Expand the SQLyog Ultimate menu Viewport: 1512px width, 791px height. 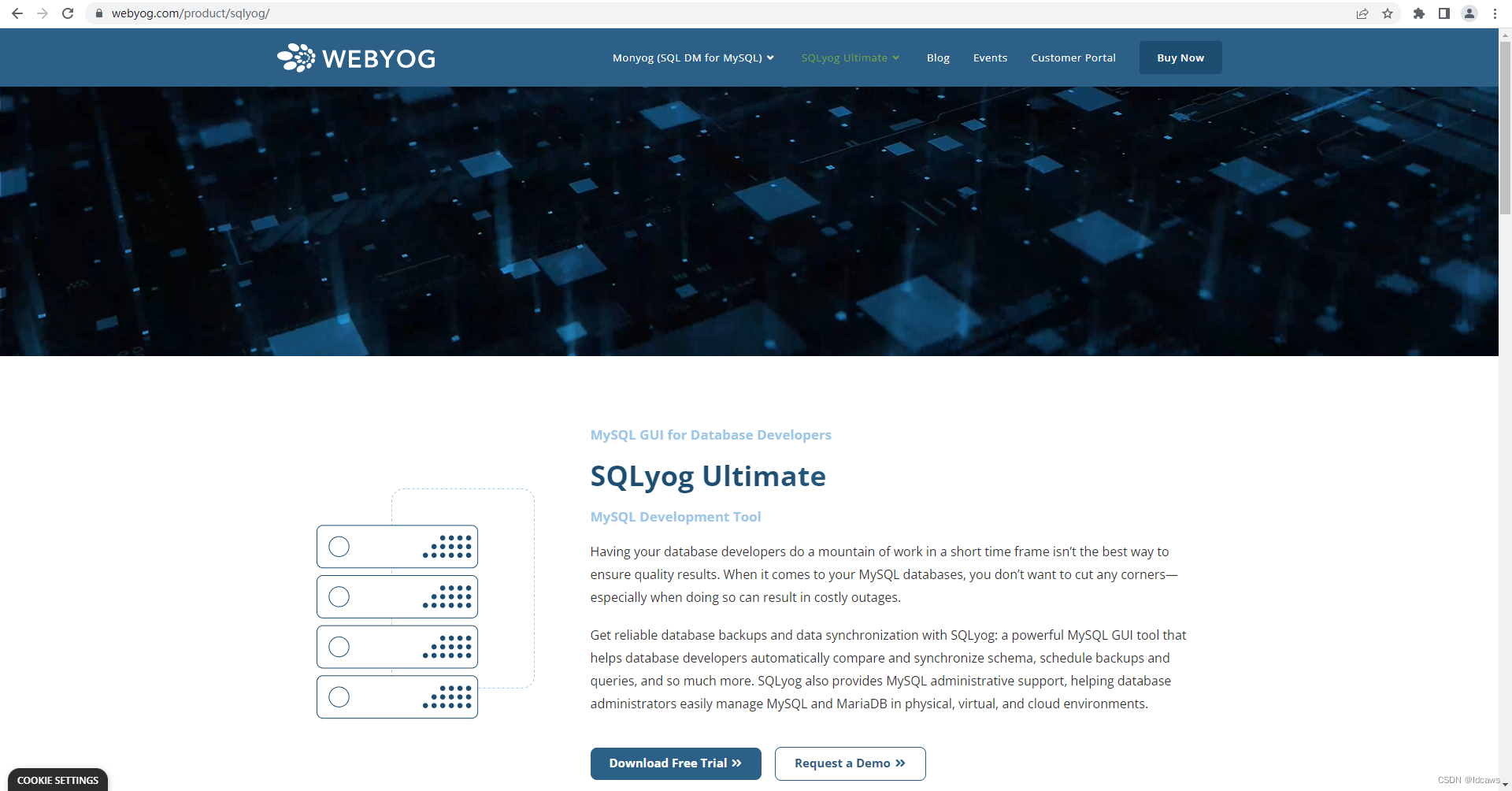pyautogui.click(x=850, y=58)
